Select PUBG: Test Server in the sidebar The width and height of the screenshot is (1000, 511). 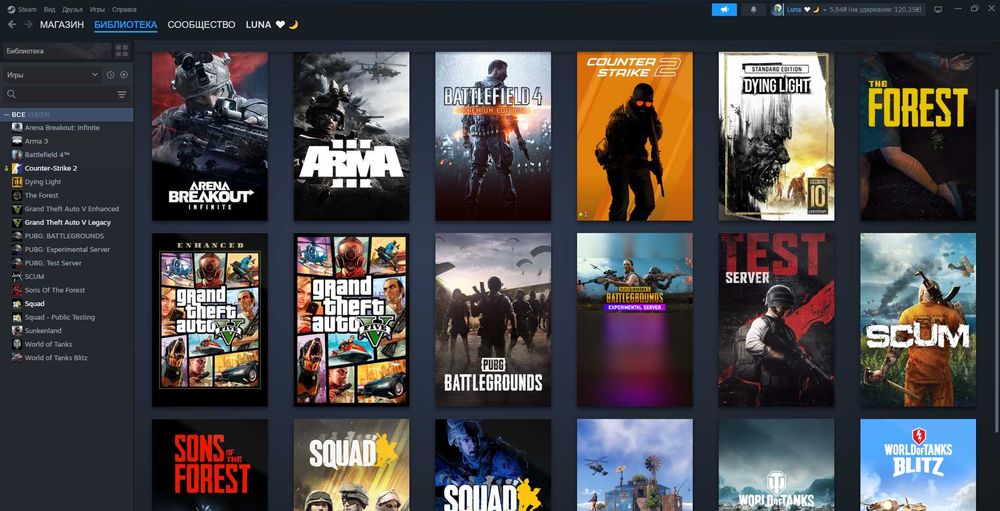pyautogui.click(x=53, y=263)
